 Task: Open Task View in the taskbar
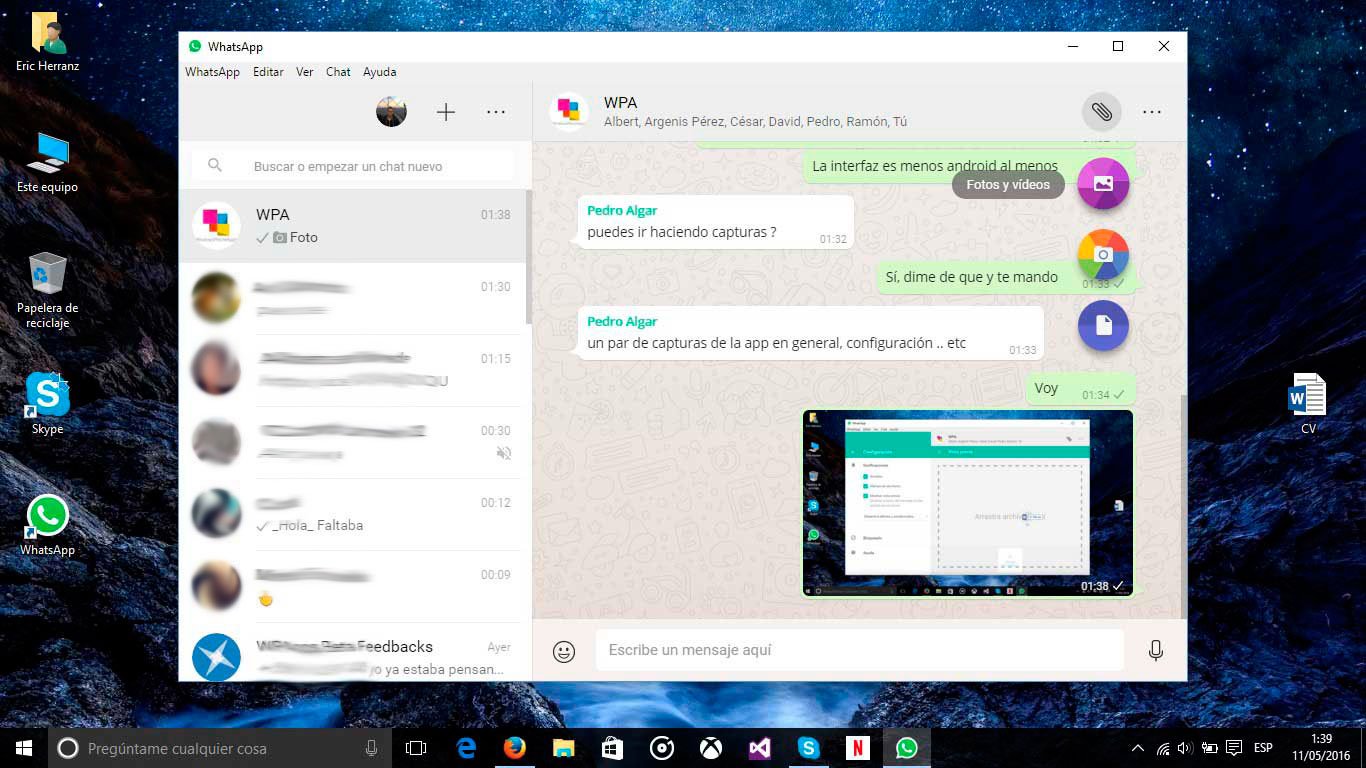pyautogui.click(x=416, y=748)
